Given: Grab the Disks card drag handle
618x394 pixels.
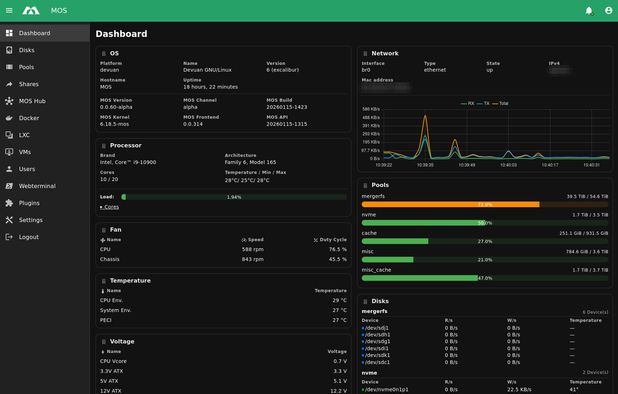Looking at the screenshot, I should 365,301.
